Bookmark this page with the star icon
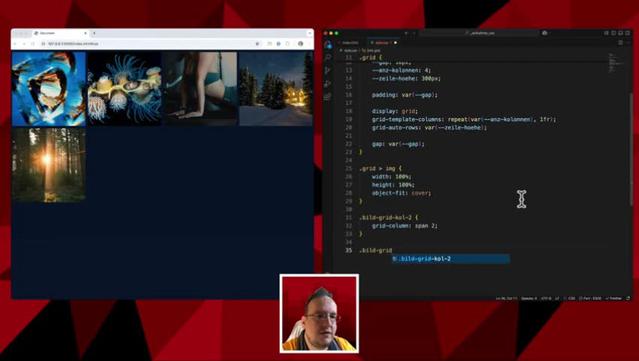 [257, 44]
